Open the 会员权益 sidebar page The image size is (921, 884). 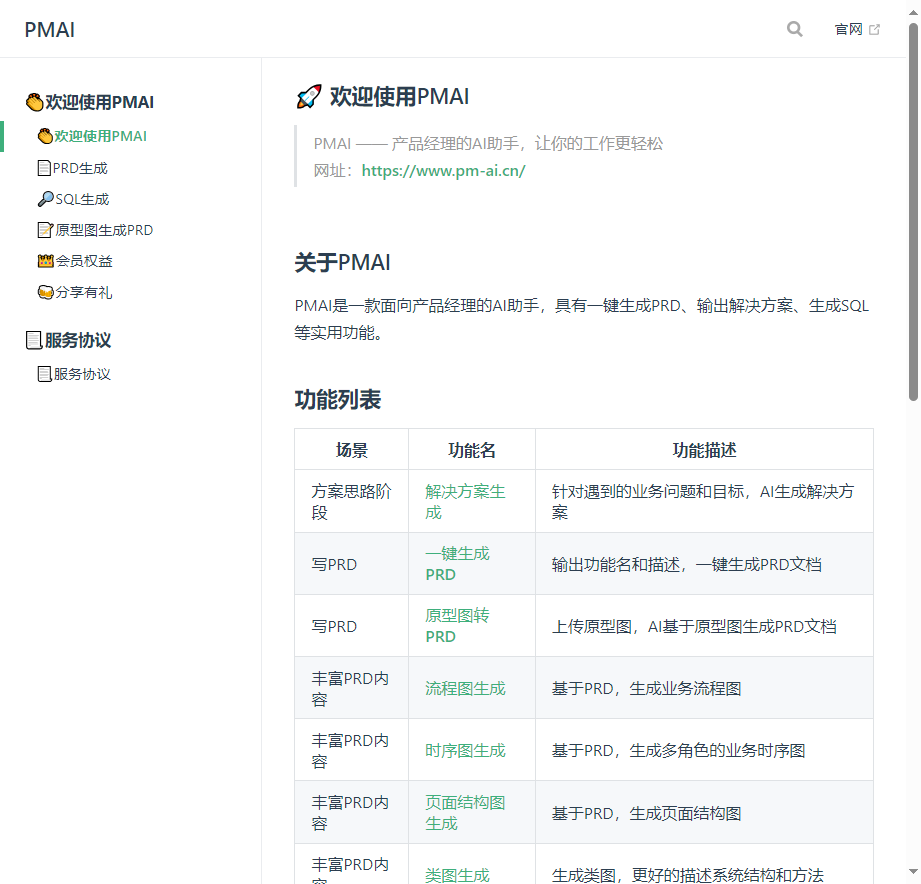(x=75, y=261)
